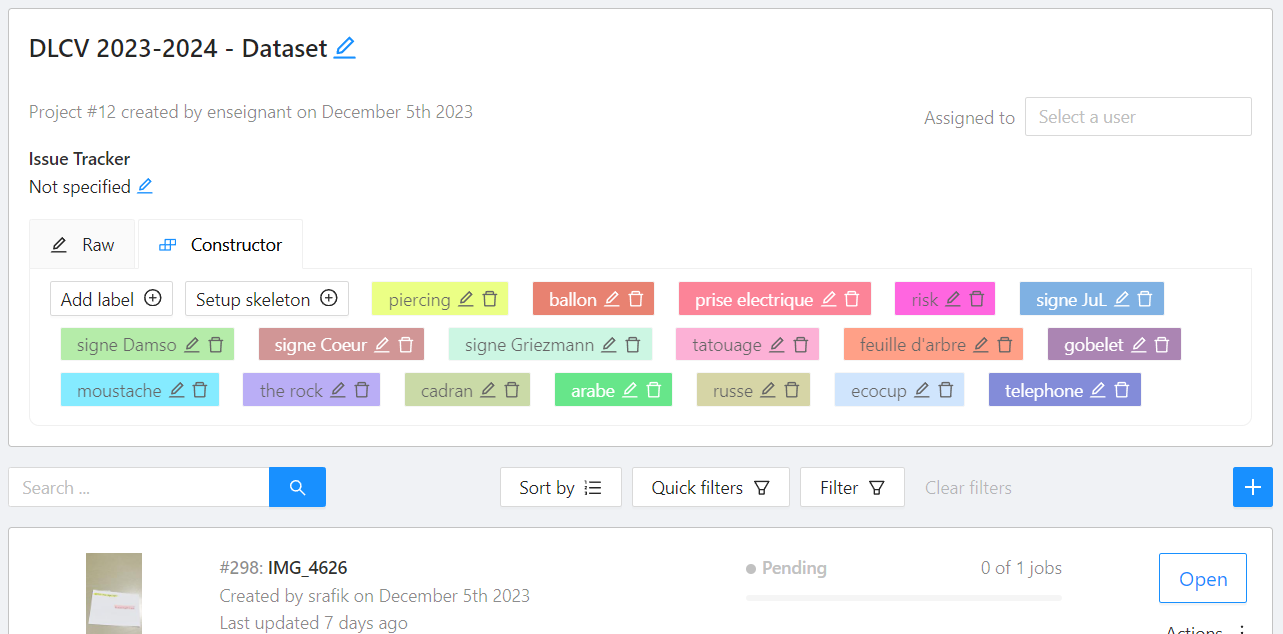Edit the project title with pencil icon
1283x634 pixels.
pyautogui.click(x=345, y=48)
